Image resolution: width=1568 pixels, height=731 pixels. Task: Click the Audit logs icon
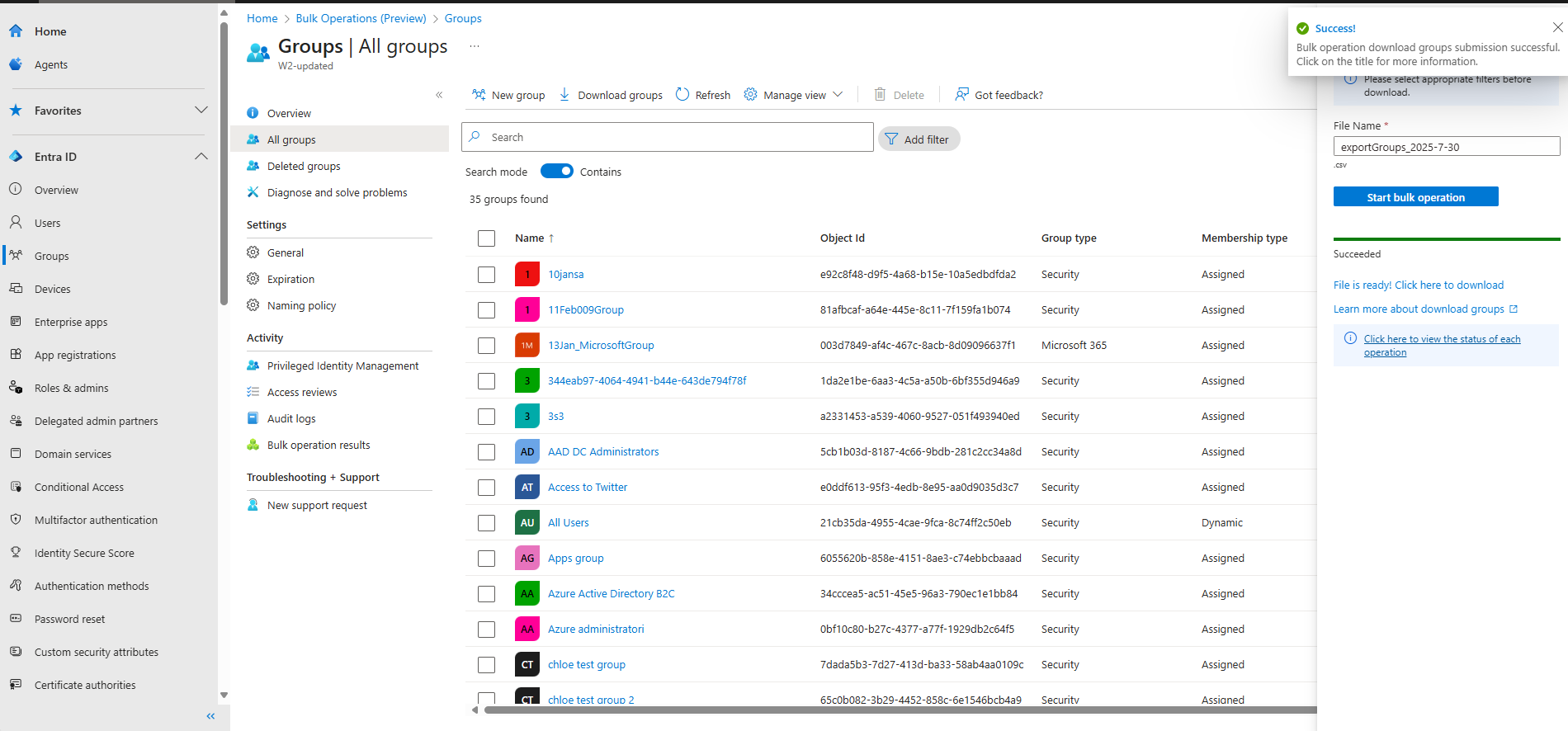pos(253,418)
